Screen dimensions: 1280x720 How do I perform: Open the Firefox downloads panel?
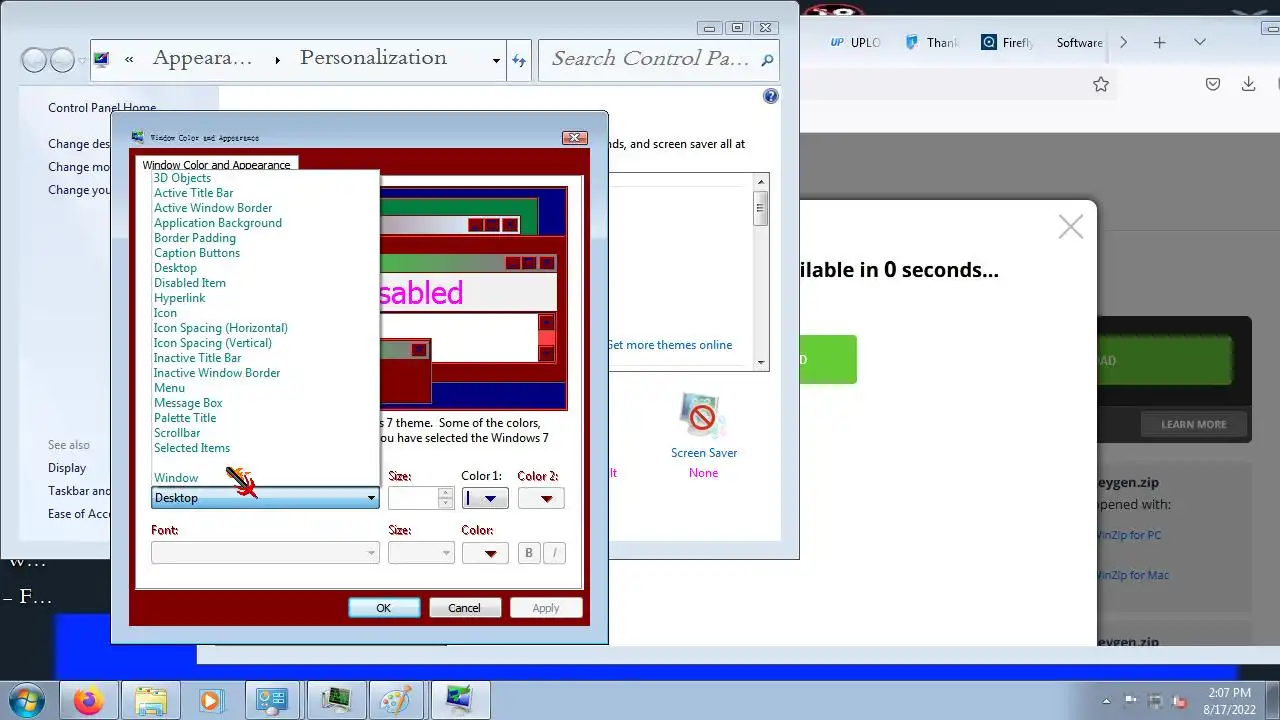1248,85
